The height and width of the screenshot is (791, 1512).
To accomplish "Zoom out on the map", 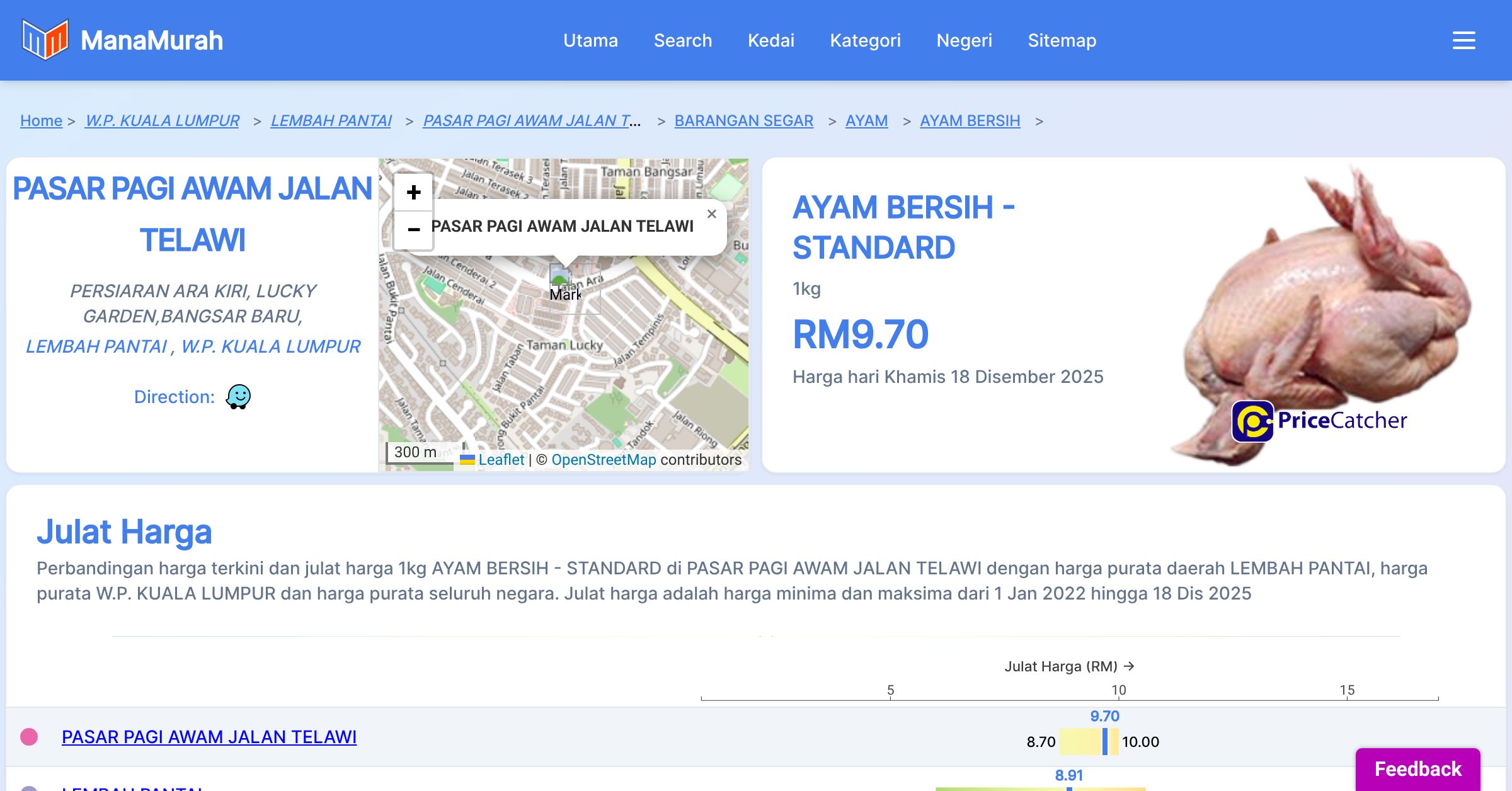I will [413, 229].
